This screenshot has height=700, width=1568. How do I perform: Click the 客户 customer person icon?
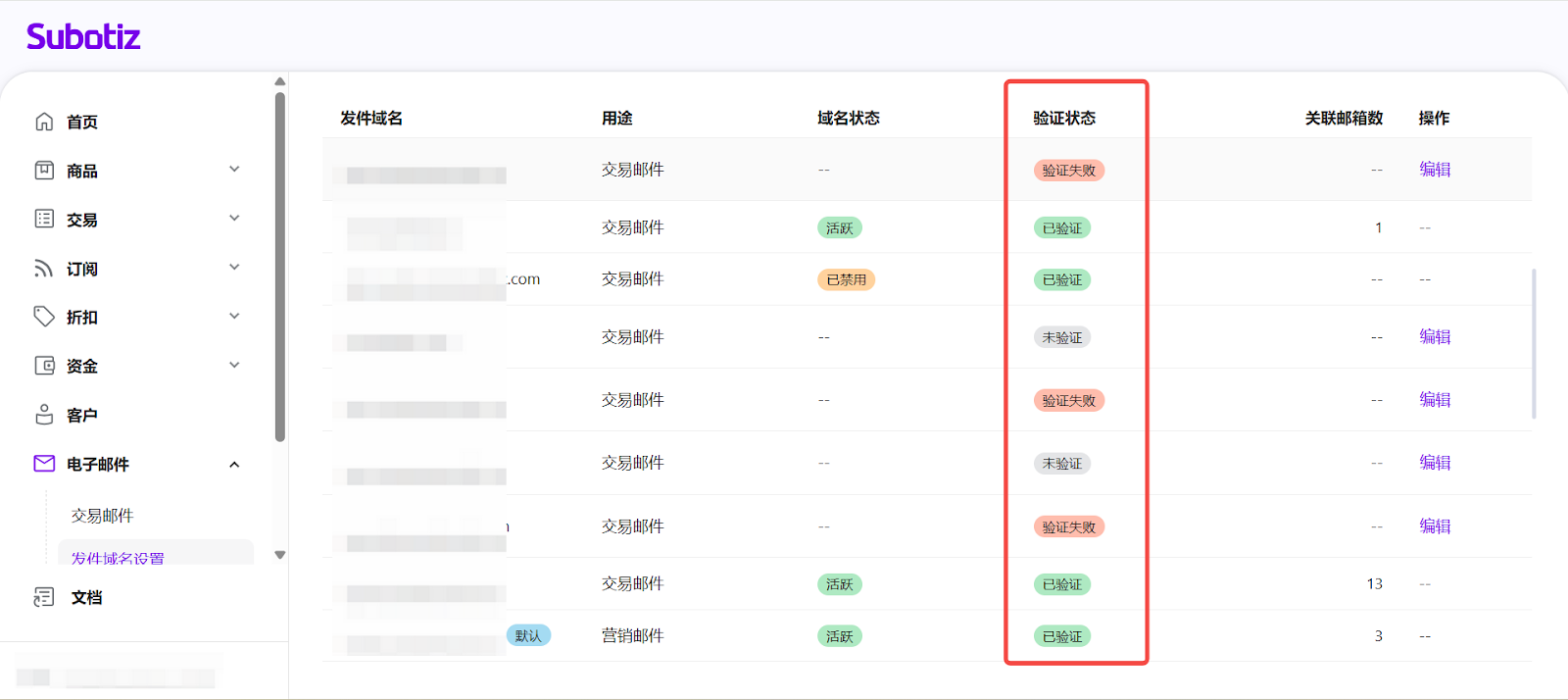pyautogui.click(x=44, y=415)
